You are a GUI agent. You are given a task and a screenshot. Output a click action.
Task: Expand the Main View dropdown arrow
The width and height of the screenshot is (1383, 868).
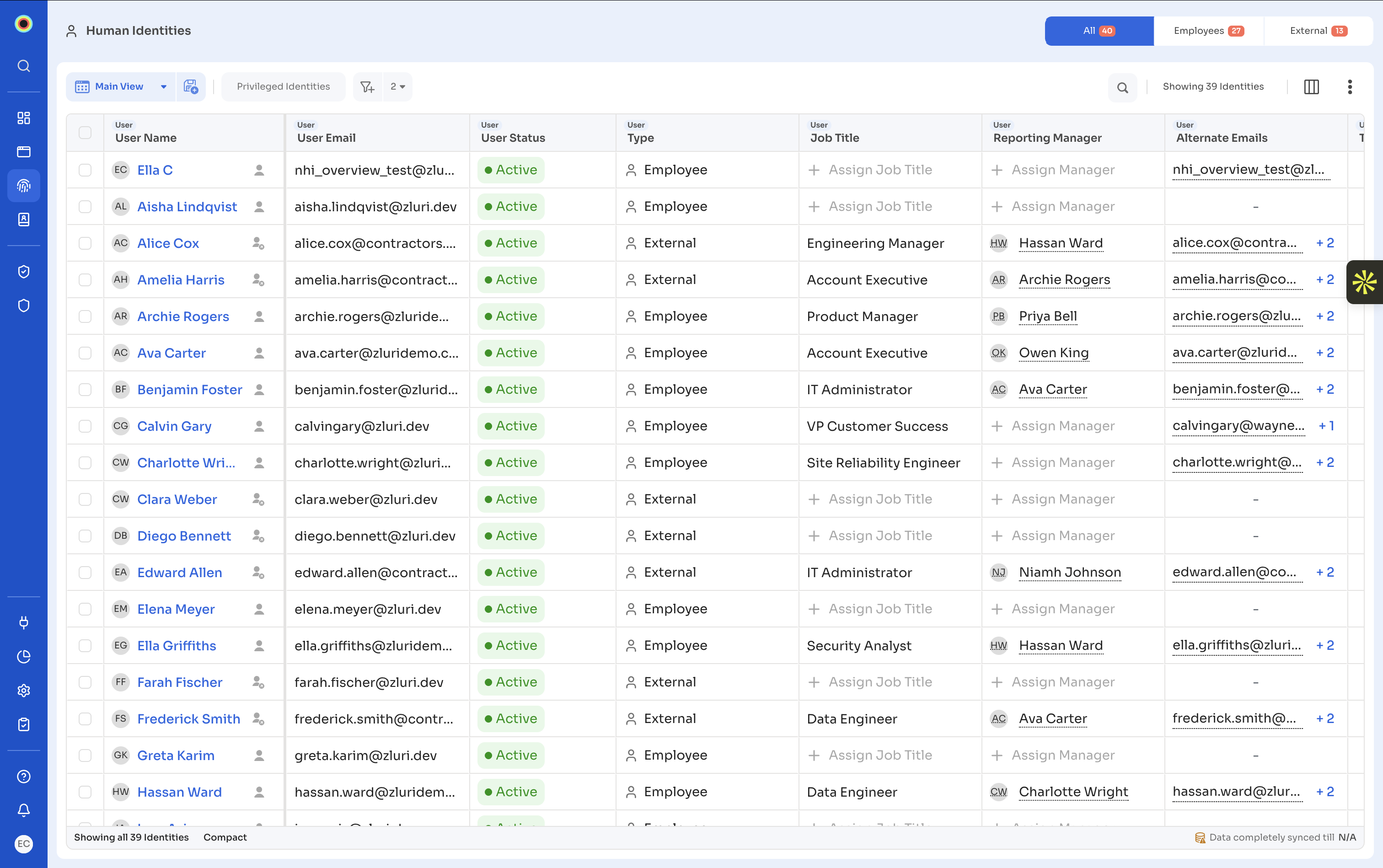164,87
